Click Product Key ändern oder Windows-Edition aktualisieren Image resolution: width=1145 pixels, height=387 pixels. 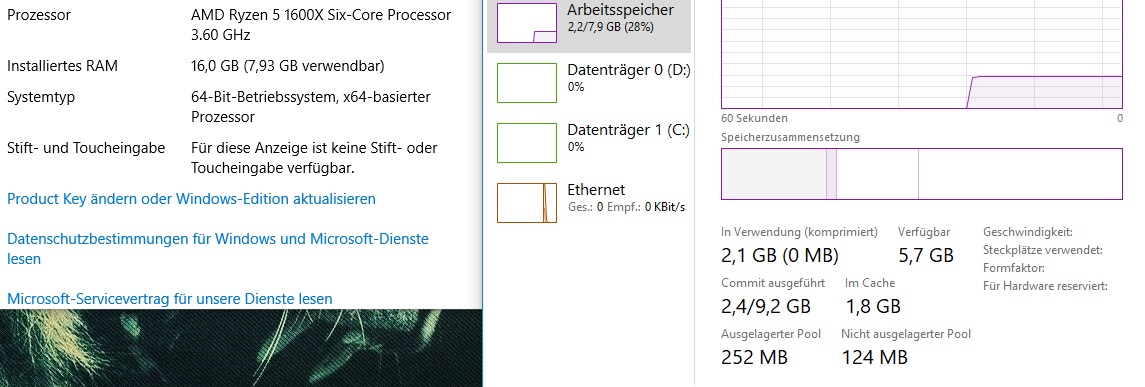coord(191,199)
